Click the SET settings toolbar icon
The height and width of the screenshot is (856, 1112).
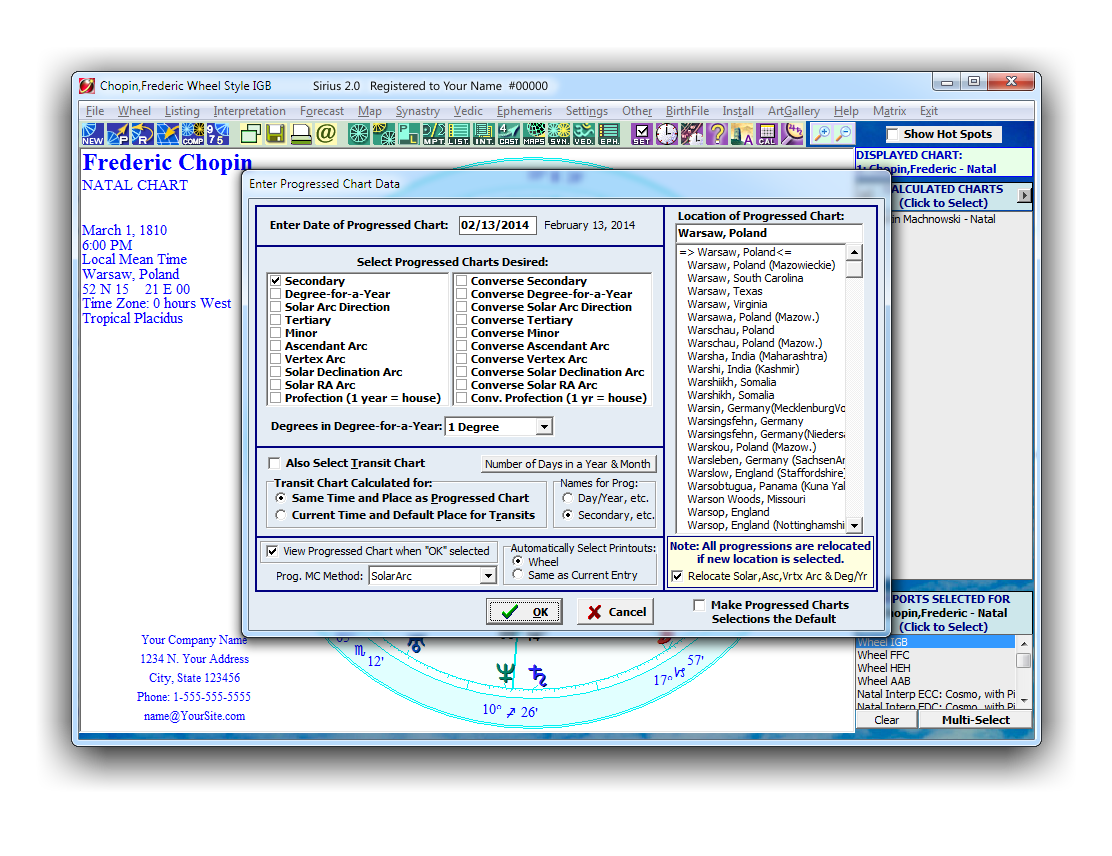point(642,133)
